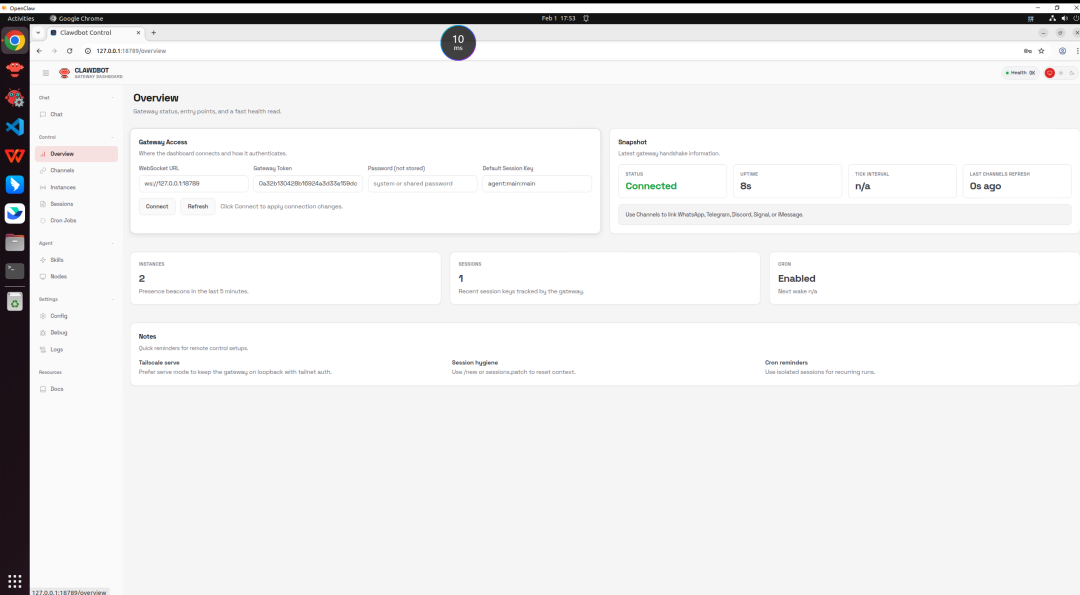The image size is (1080, 595).
Task: Click the Refresh button
Action: [x=198, y=207]
